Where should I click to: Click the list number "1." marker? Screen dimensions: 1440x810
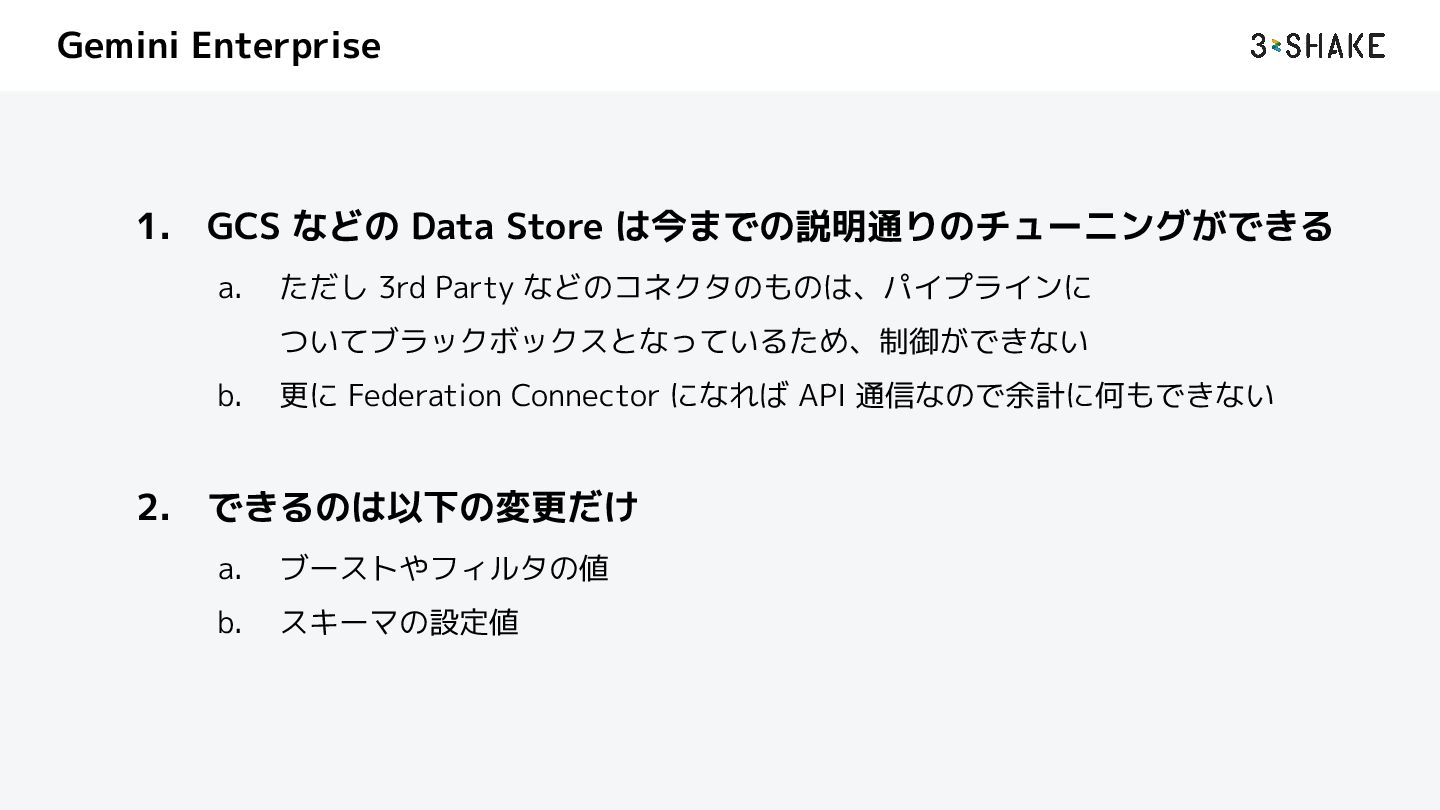(x=153, y=227)
